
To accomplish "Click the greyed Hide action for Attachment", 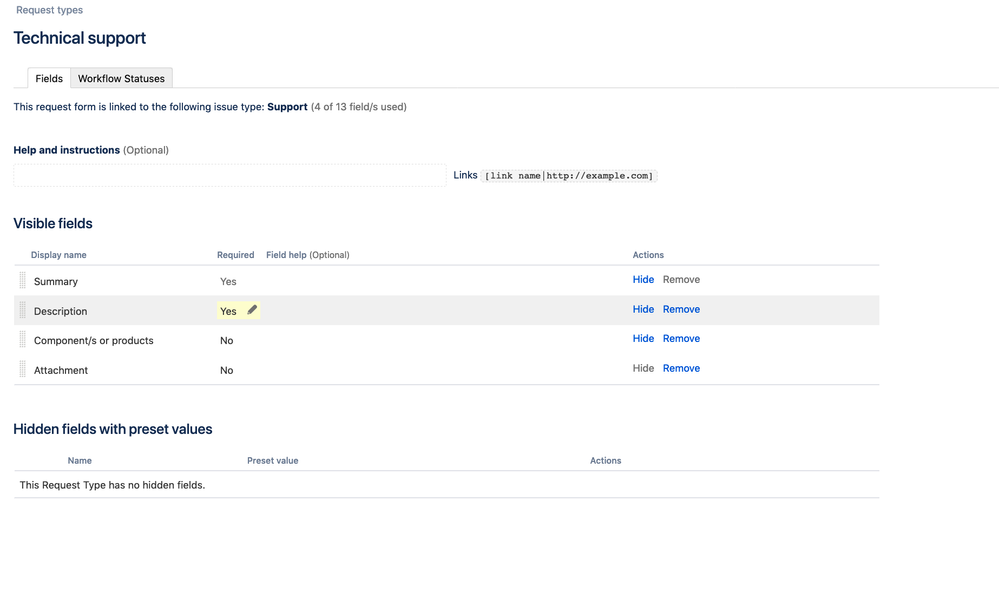I will click(x=643, y=368).
